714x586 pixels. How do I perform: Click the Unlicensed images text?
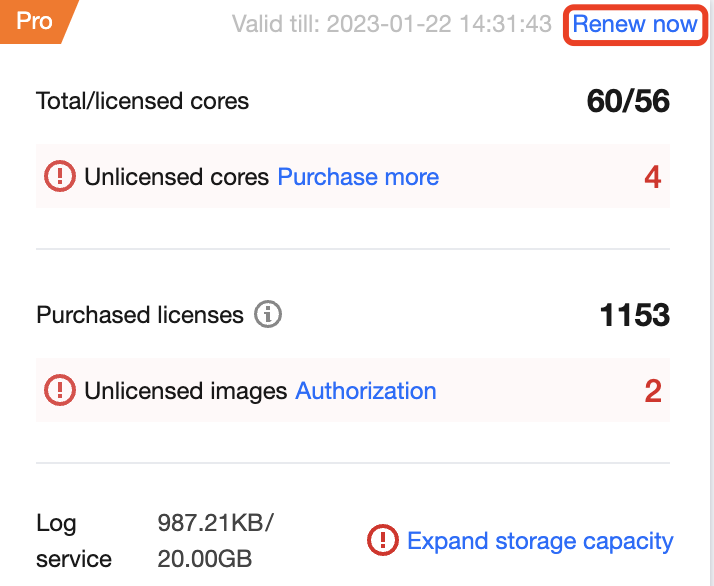185,391
